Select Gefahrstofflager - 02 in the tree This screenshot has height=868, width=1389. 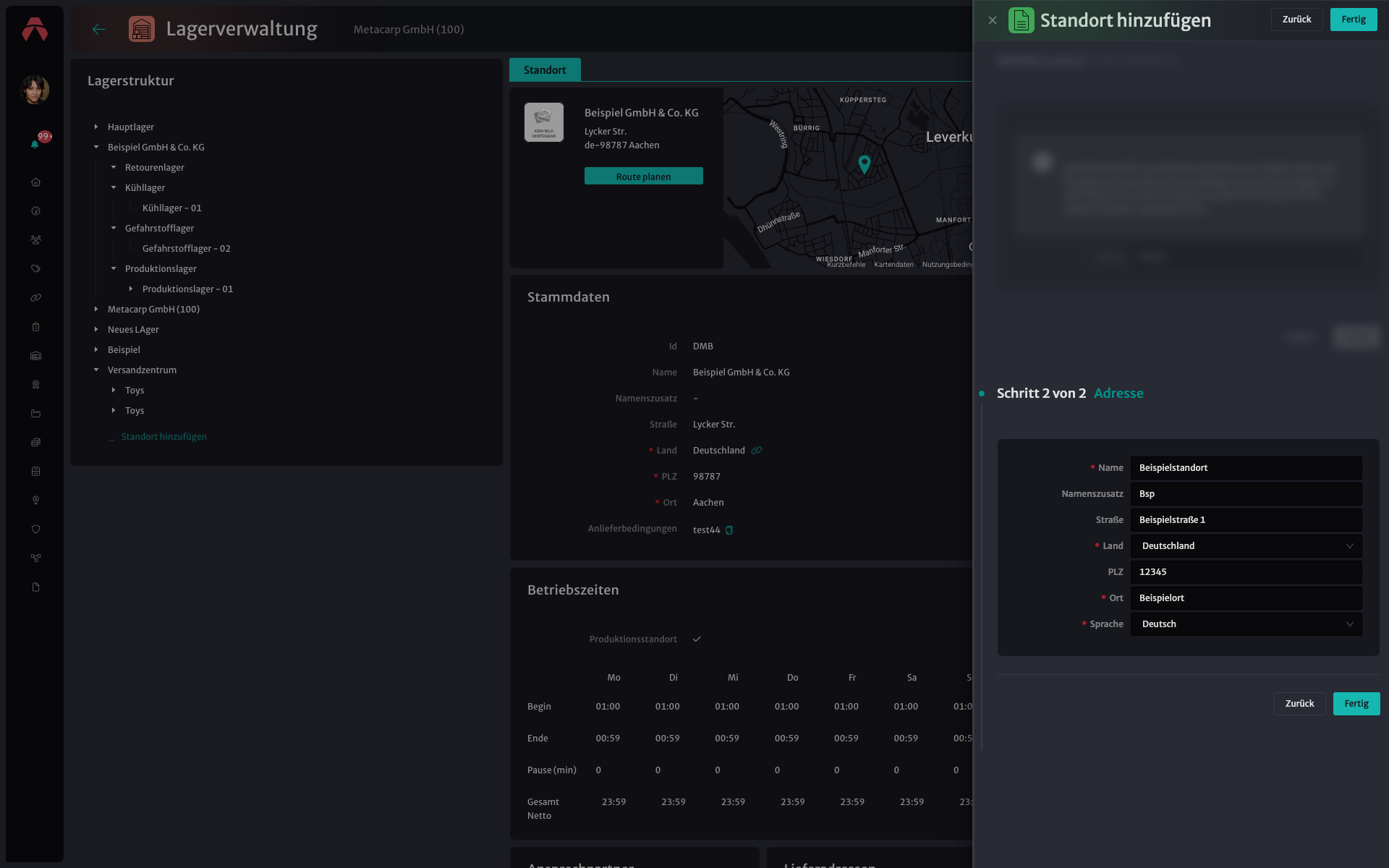pyautogui.click(x=187, y=249)
